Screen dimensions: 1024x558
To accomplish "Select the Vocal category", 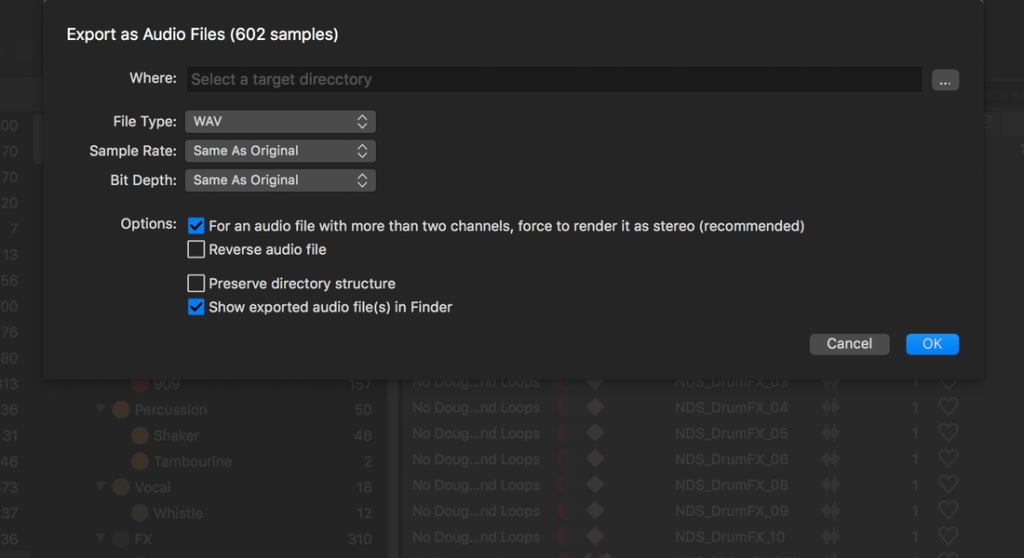I will pos(152,487).
